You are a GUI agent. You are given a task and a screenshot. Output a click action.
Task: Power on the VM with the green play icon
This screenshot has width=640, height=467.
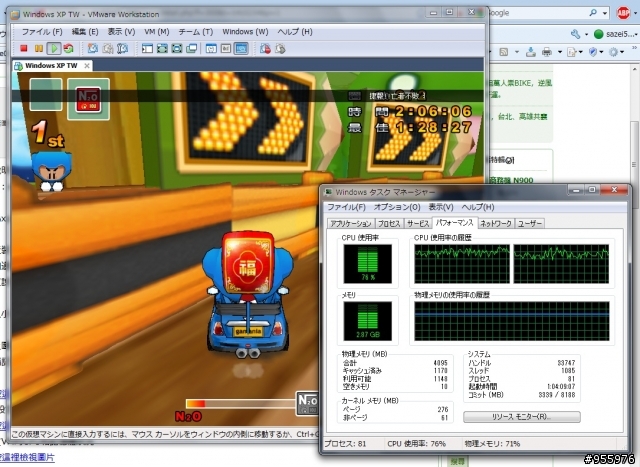(53, 49)
